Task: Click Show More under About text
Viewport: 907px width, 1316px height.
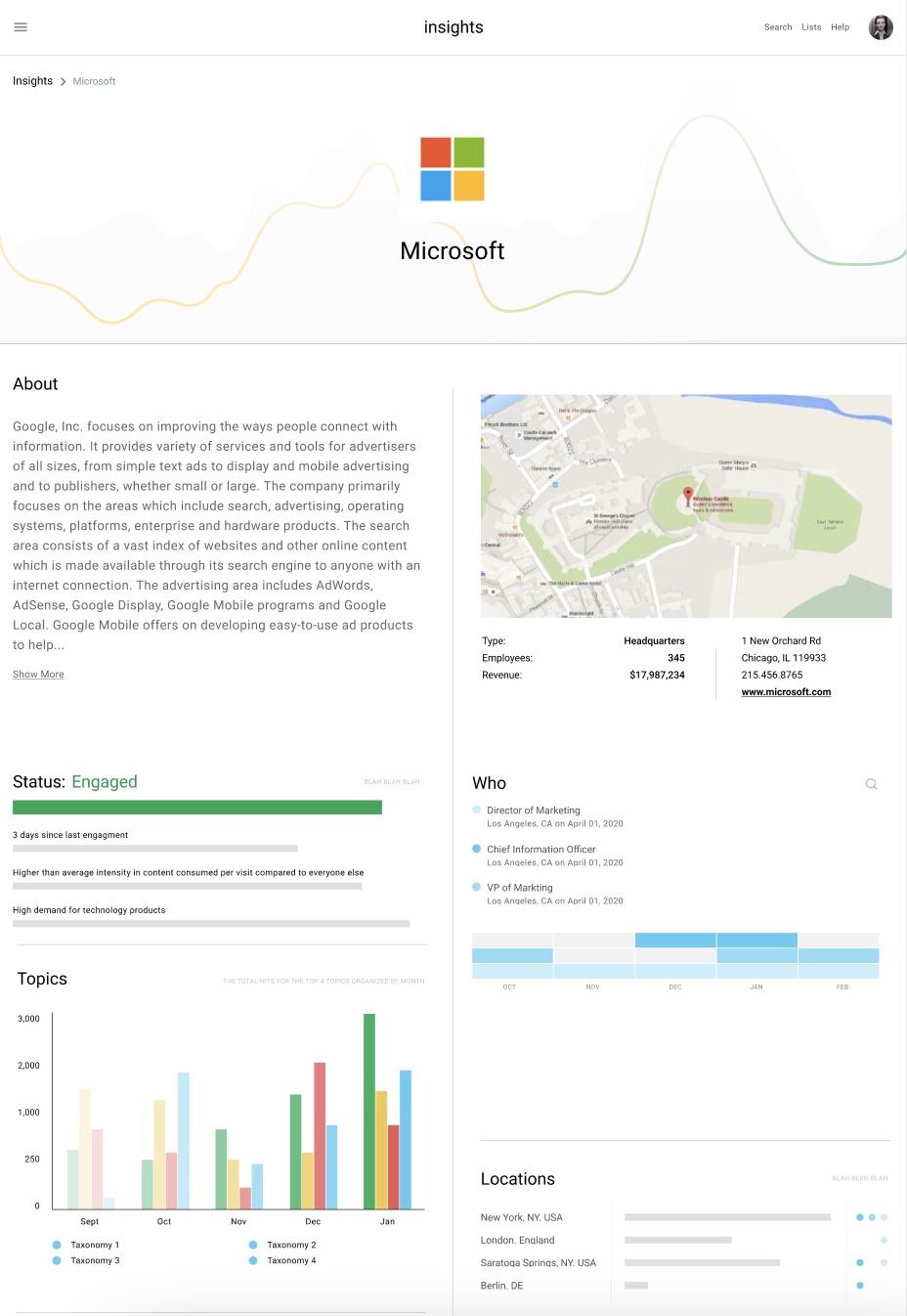Action: 38,675
